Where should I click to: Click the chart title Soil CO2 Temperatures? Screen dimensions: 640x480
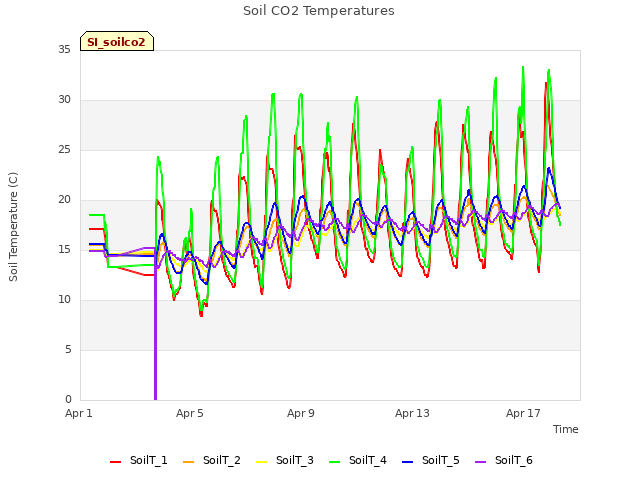click(319, 11)
